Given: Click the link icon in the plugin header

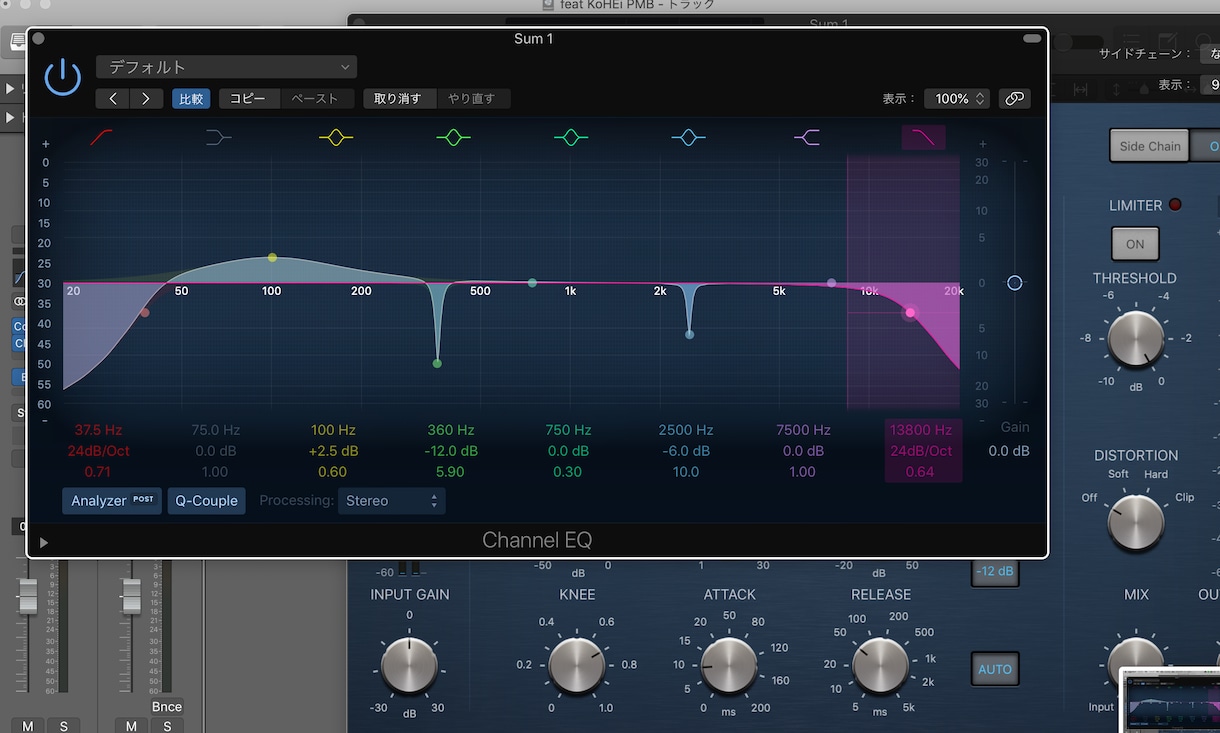Looking at the screenshot, I should pos(1014,98).
